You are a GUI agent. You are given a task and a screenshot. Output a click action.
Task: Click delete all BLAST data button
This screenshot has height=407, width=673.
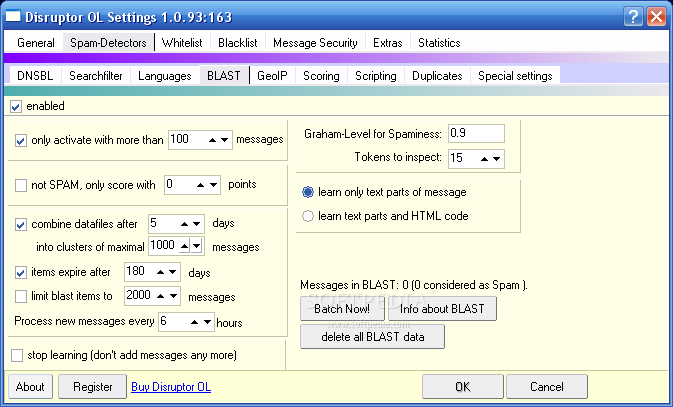373,337
